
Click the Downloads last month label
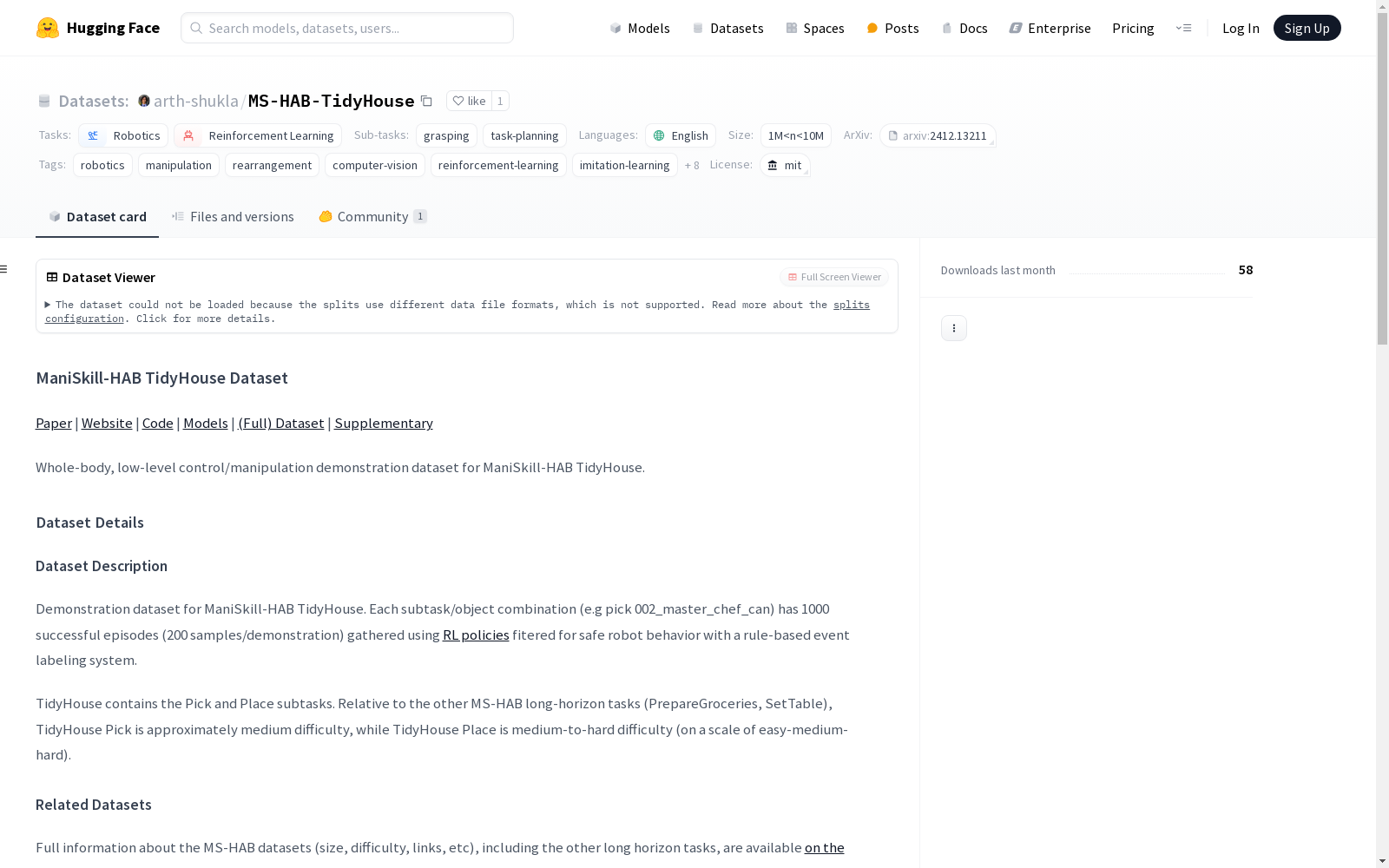tap(998, 270)
